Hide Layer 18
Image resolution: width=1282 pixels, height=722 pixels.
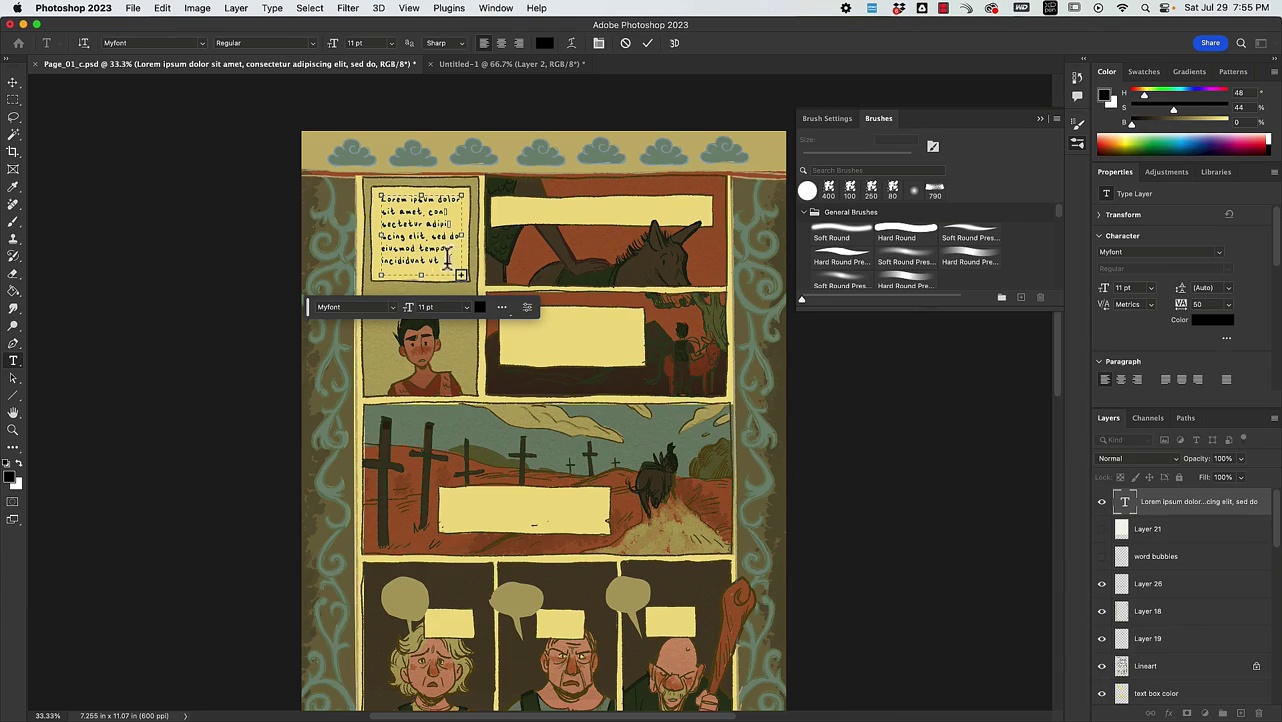click(1102, 611)
